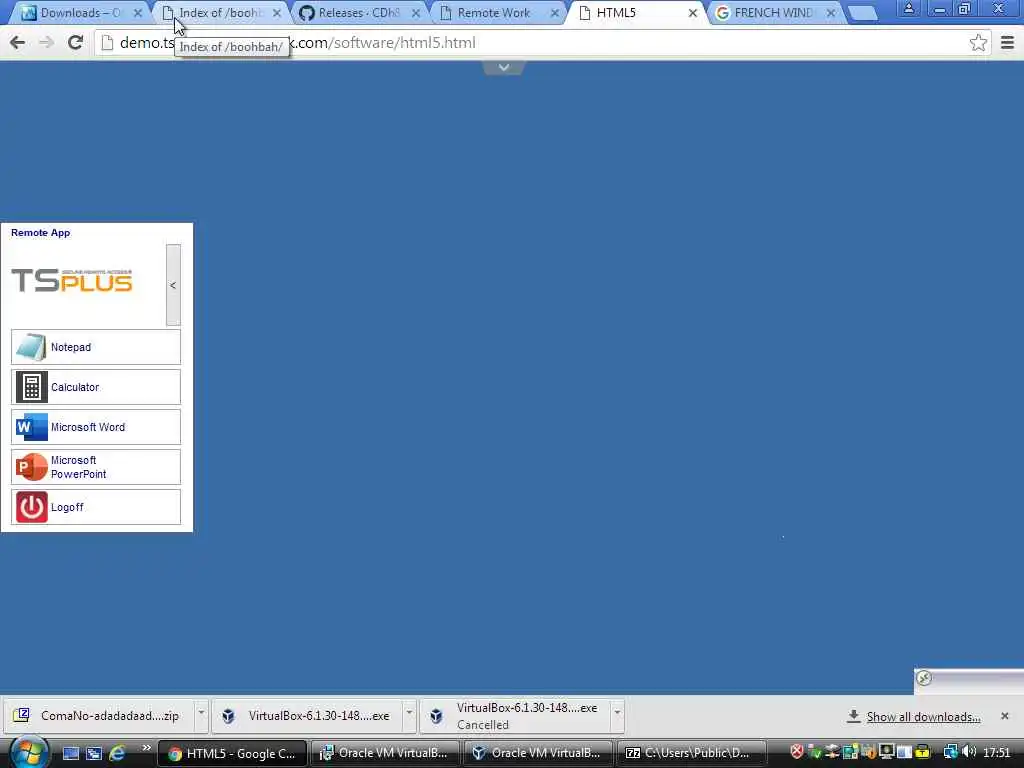Close the downloads bar
The width and height of the screenshot is (1024, 768).
1004,716
